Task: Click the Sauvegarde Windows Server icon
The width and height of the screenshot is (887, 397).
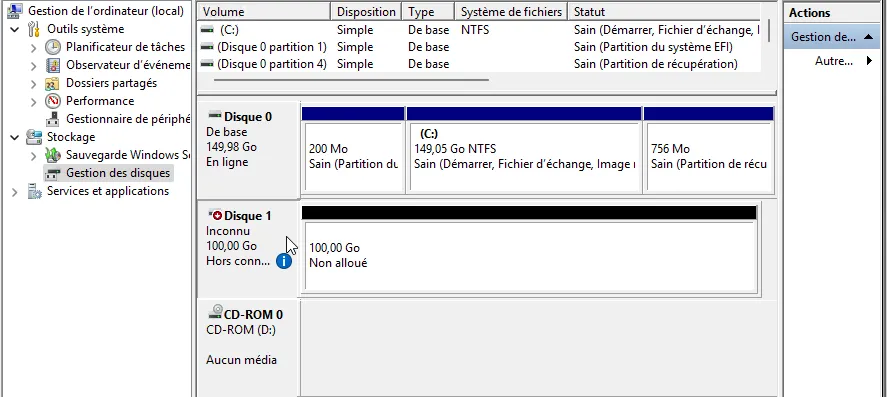Action: tap(53, 155)
